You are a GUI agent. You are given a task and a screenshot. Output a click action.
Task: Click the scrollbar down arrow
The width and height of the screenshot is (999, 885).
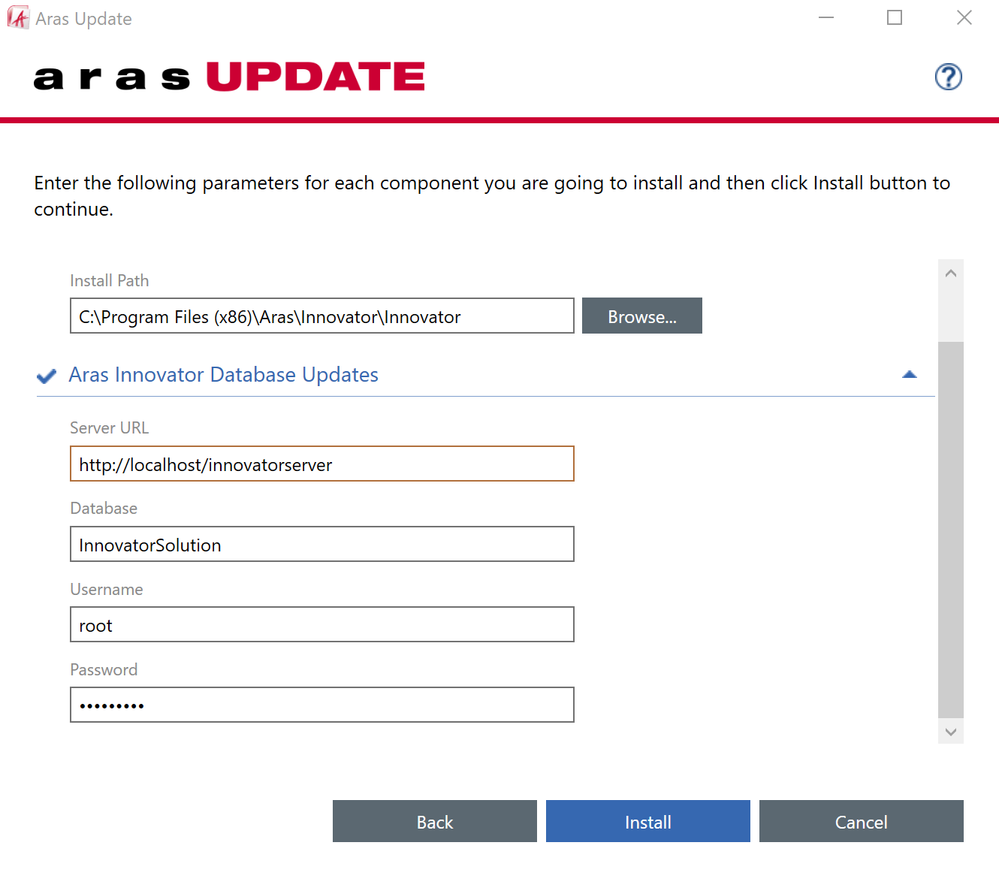[950, 732]
